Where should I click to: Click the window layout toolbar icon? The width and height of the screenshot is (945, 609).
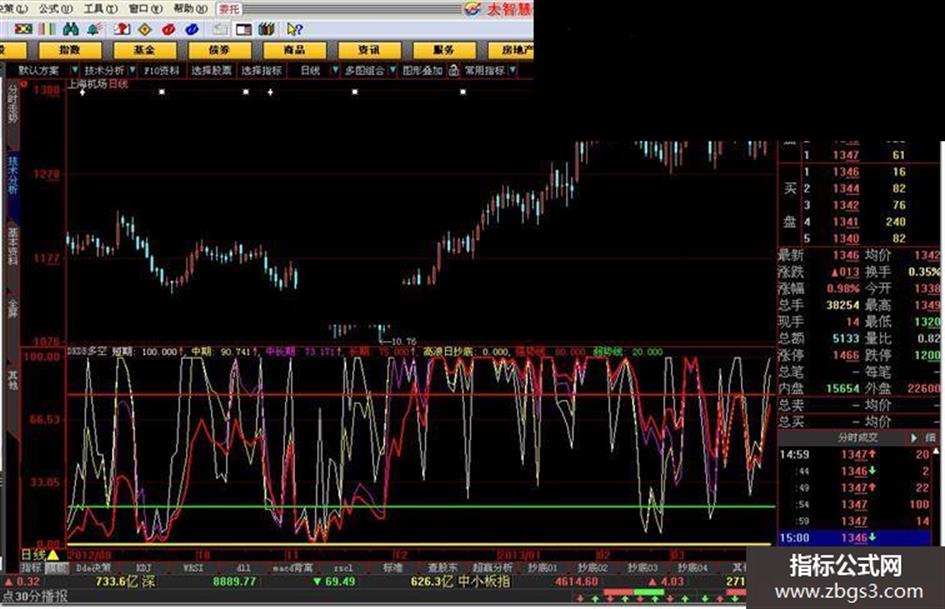[243, 30]
